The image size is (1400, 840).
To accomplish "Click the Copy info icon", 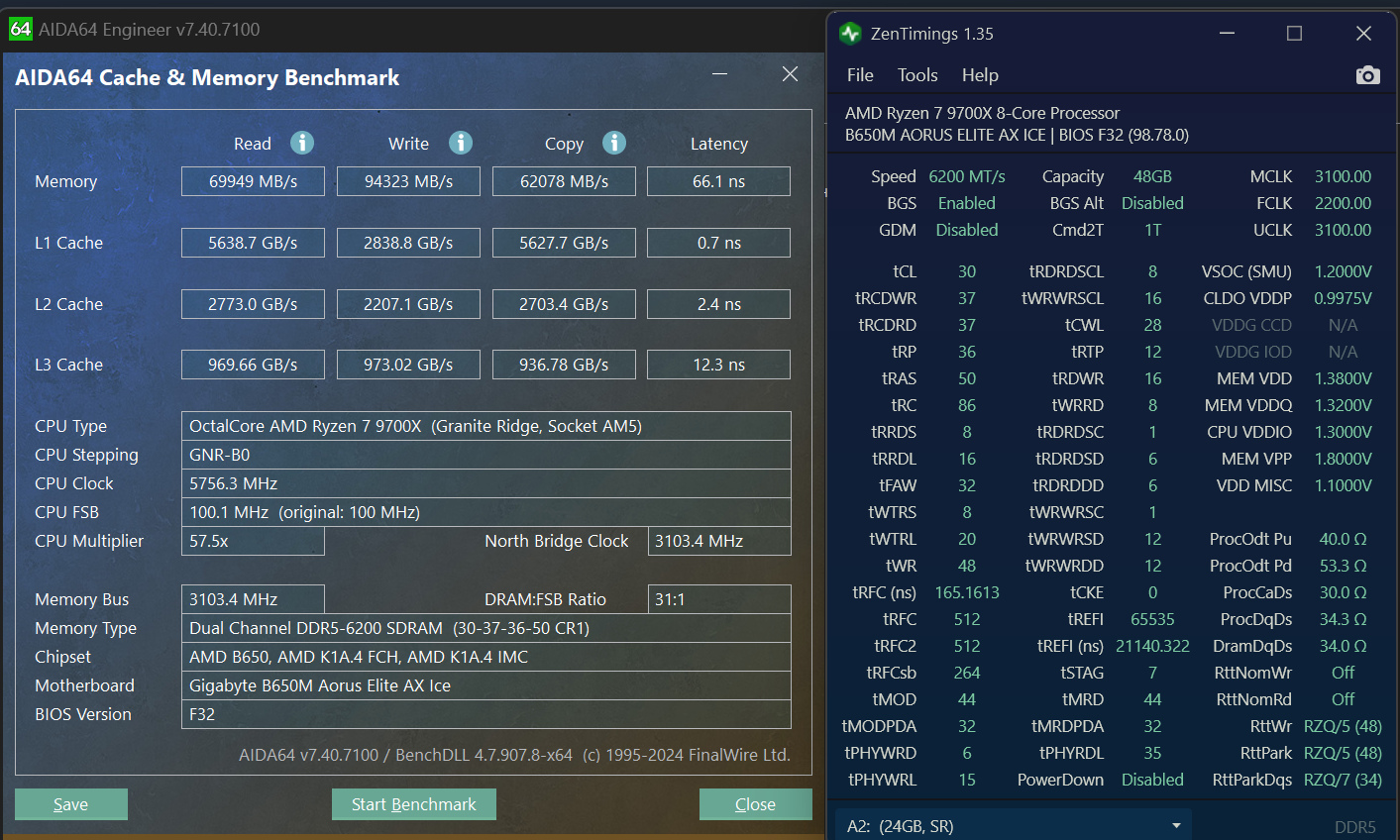I will click(614, 143).
